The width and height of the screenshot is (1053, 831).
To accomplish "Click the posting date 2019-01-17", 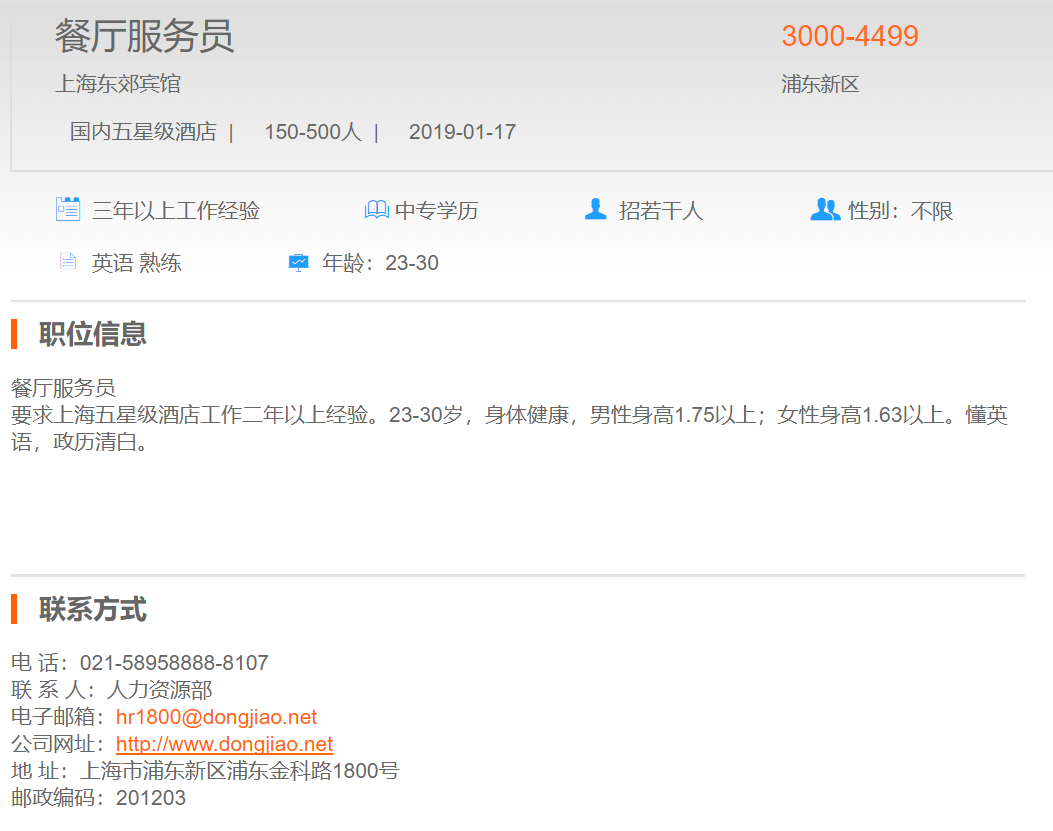I will [462, 132].
